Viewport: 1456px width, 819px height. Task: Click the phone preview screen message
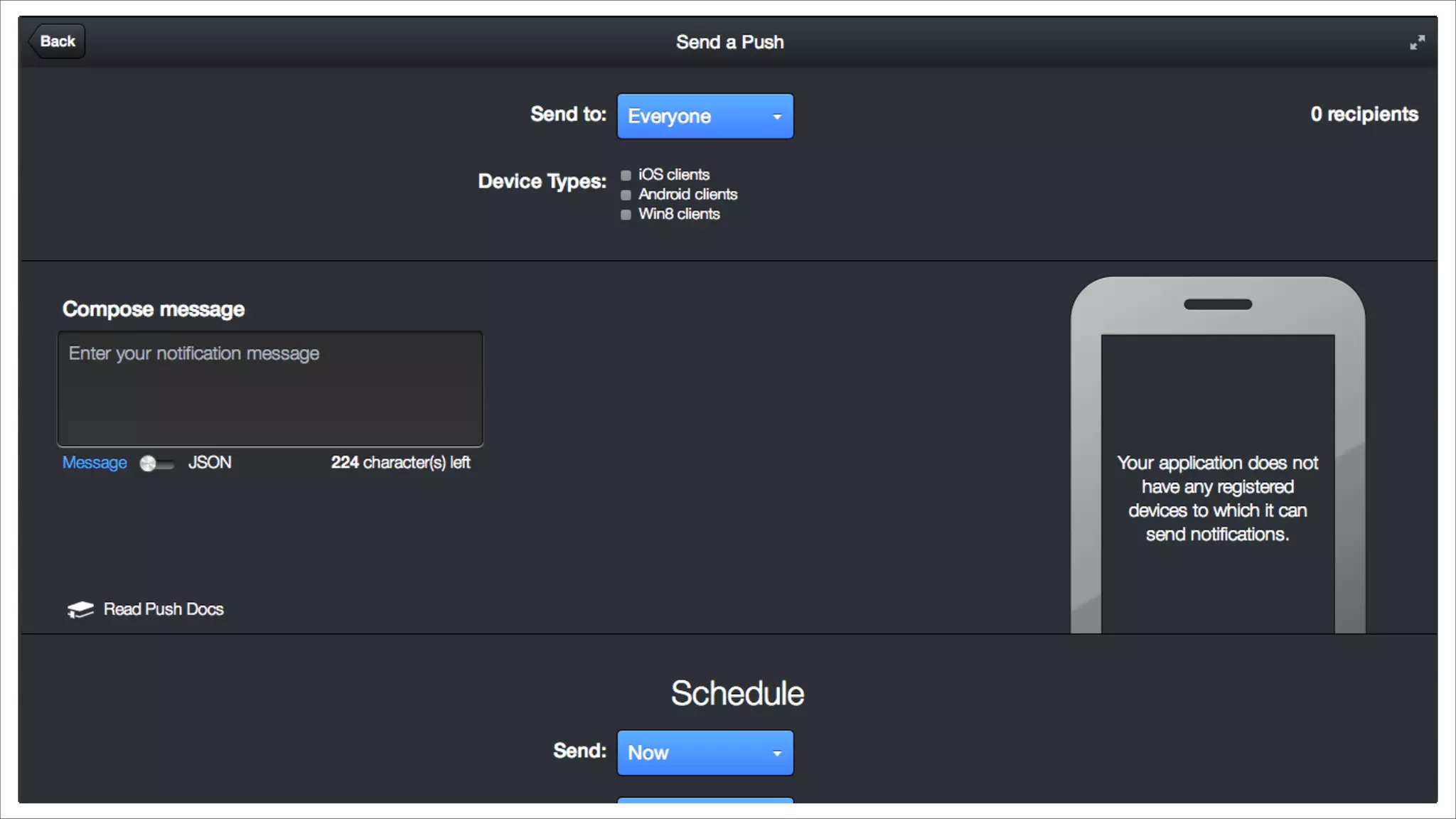1217,498
